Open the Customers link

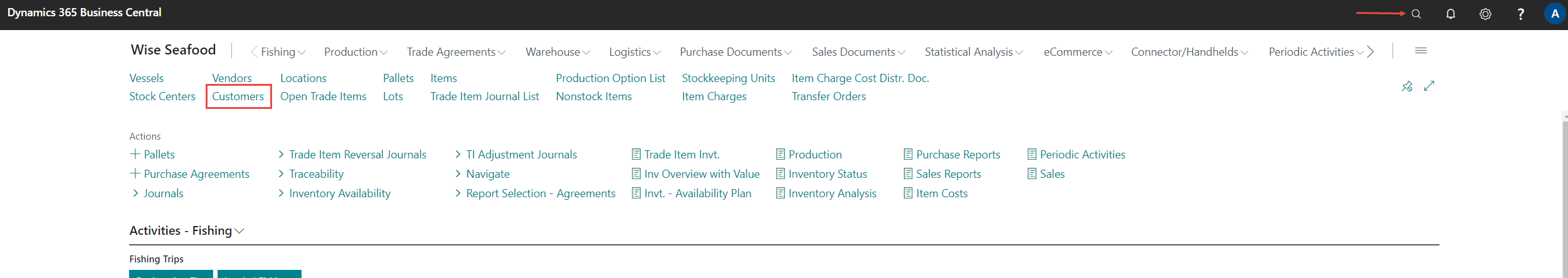pyautogui.click(x=238, y=96)
